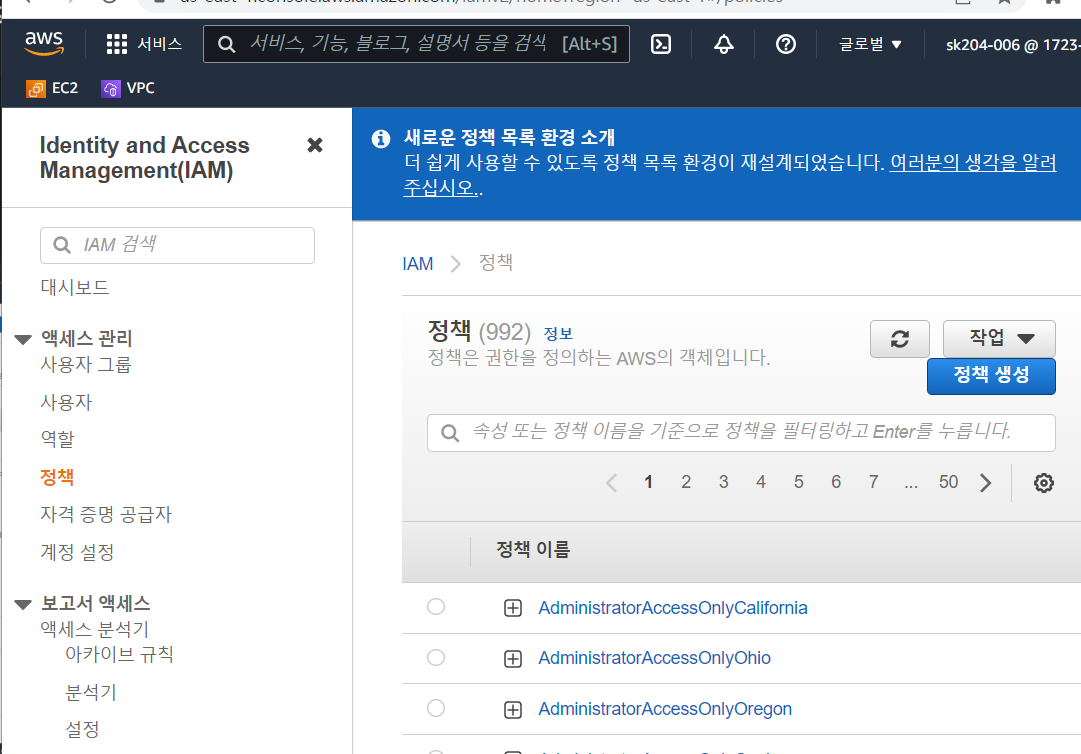Expand the AdministratorAccessOnlyCalifornia policy details
The height and width of the screenshot is (754, 1081).
coord(512,608)
